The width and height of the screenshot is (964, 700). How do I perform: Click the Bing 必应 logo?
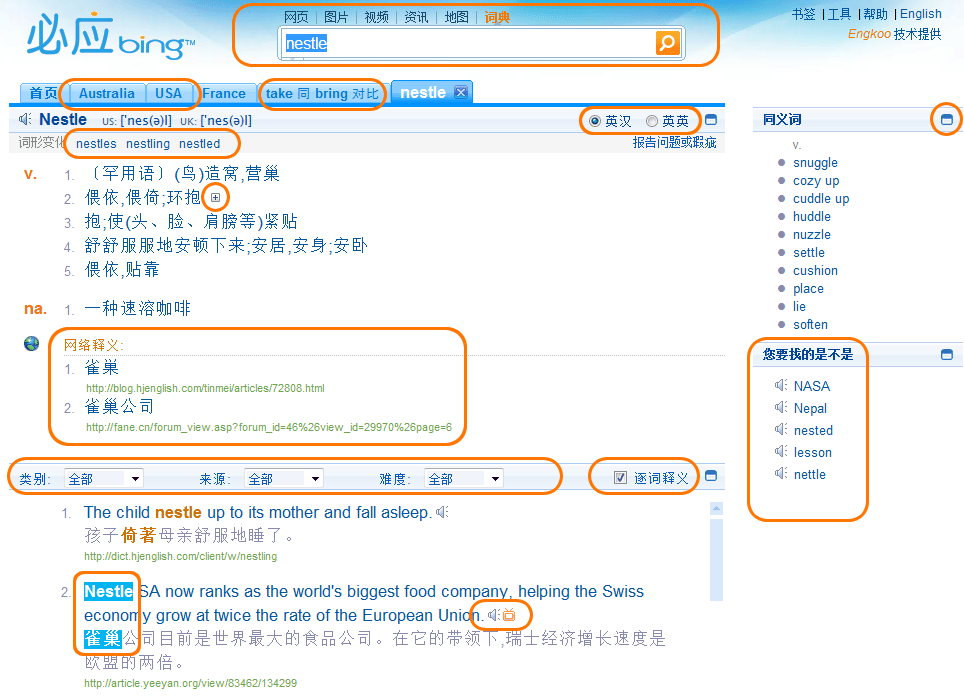(x=111, y=37)
